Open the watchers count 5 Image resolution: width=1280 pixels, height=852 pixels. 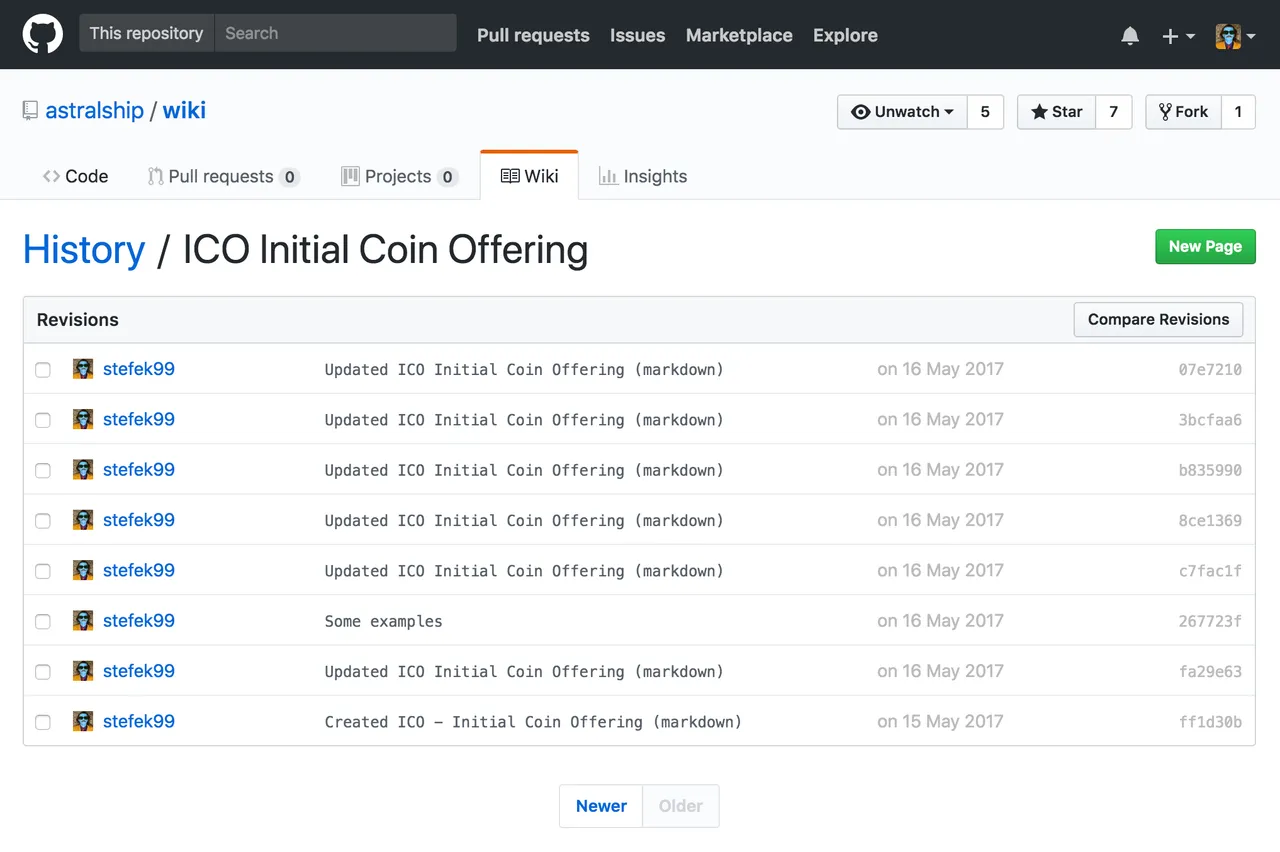point(985,112)
